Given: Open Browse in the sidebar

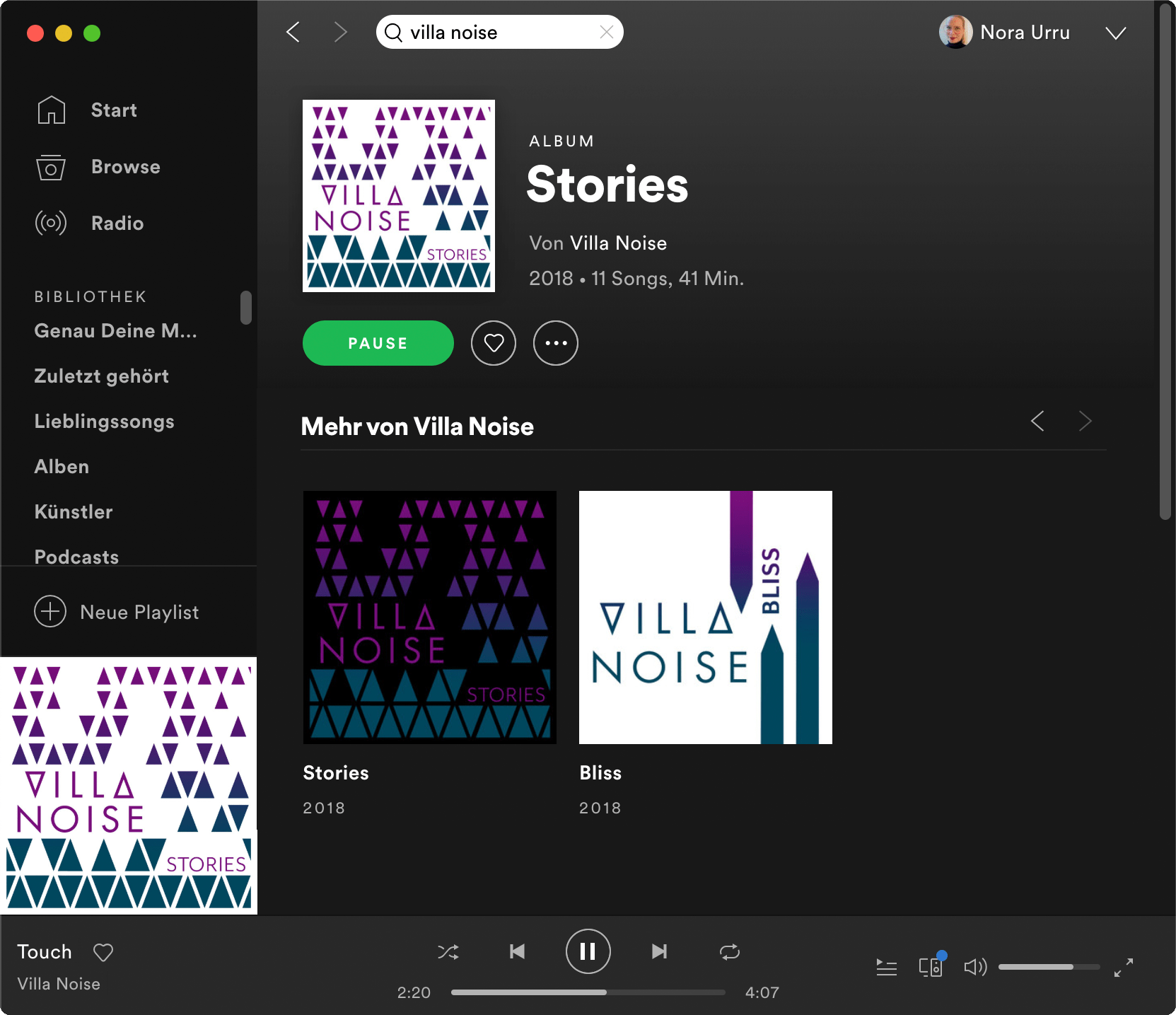Looking at the screenshot, I should point(125,167).
